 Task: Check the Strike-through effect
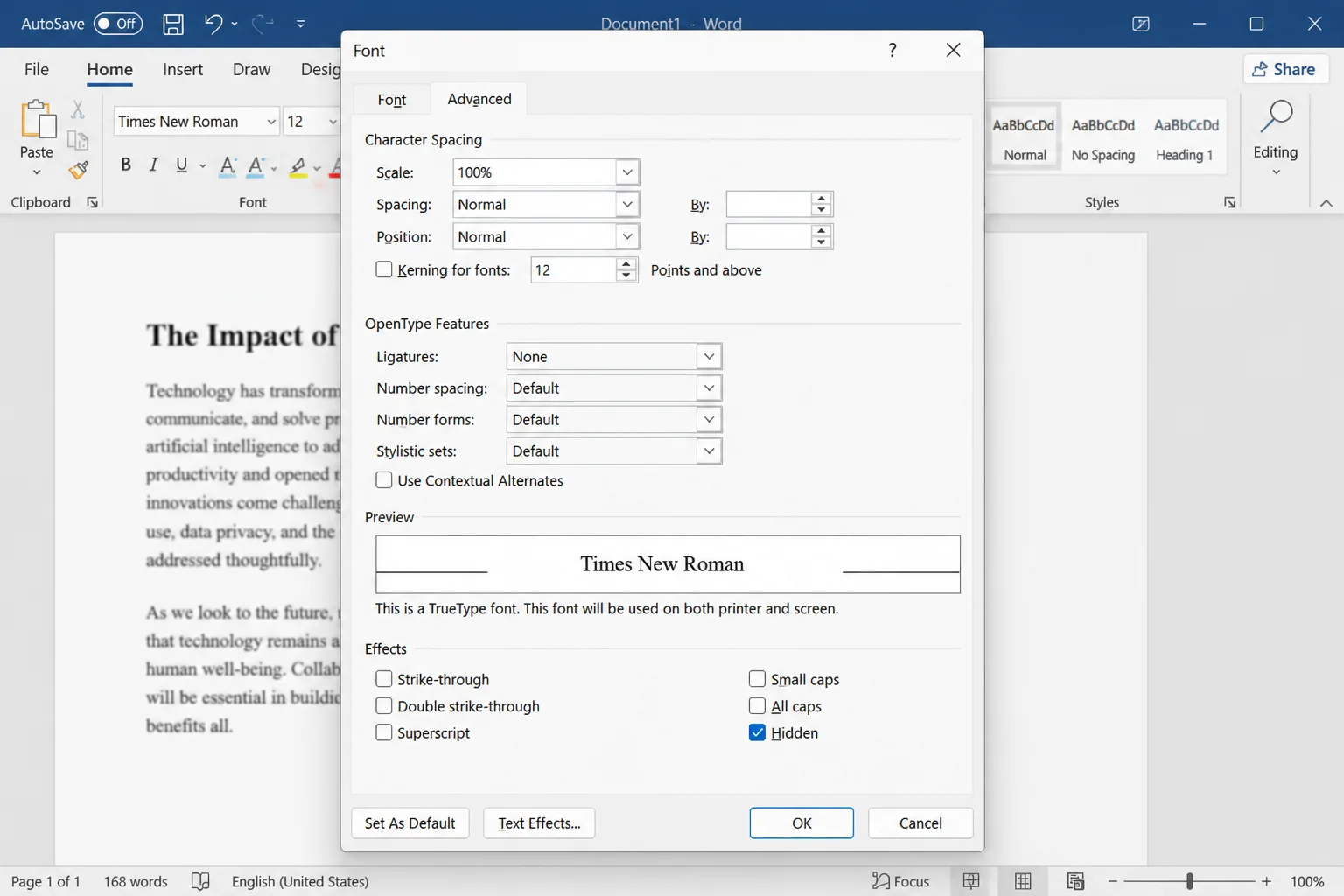point(384,679)
